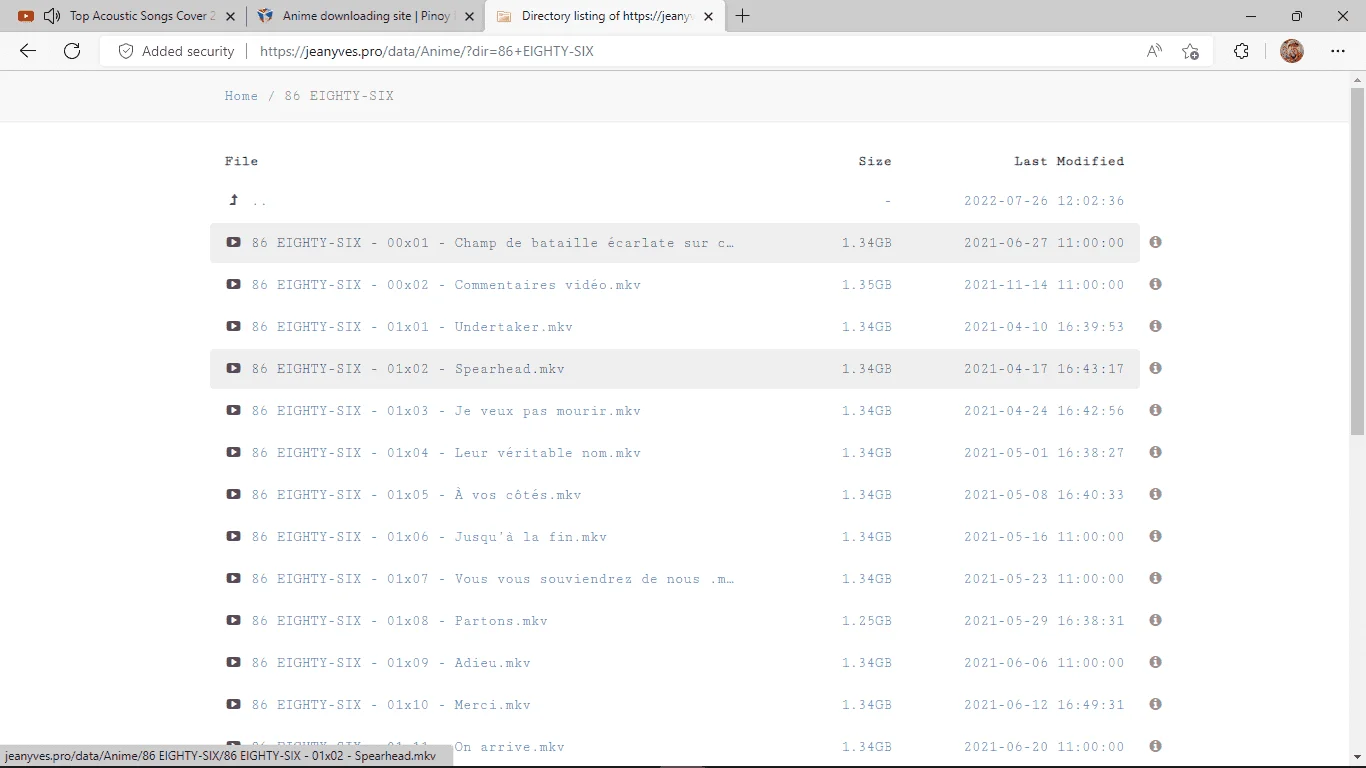Click 1.35GB size of Commentaires vidéo row
This screenshot has height=768, width=1366.
pos(866,284)
